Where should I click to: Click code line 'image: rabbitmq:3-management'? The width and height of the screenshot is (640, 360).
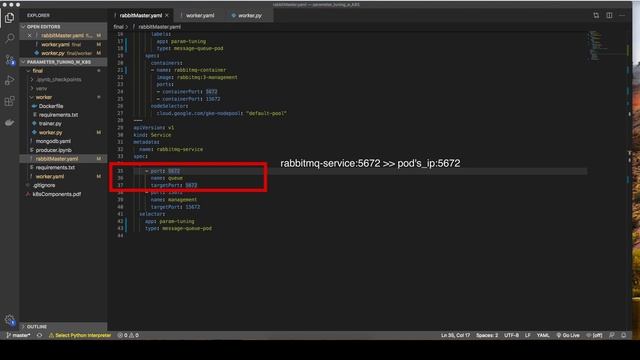pos(197,78)
